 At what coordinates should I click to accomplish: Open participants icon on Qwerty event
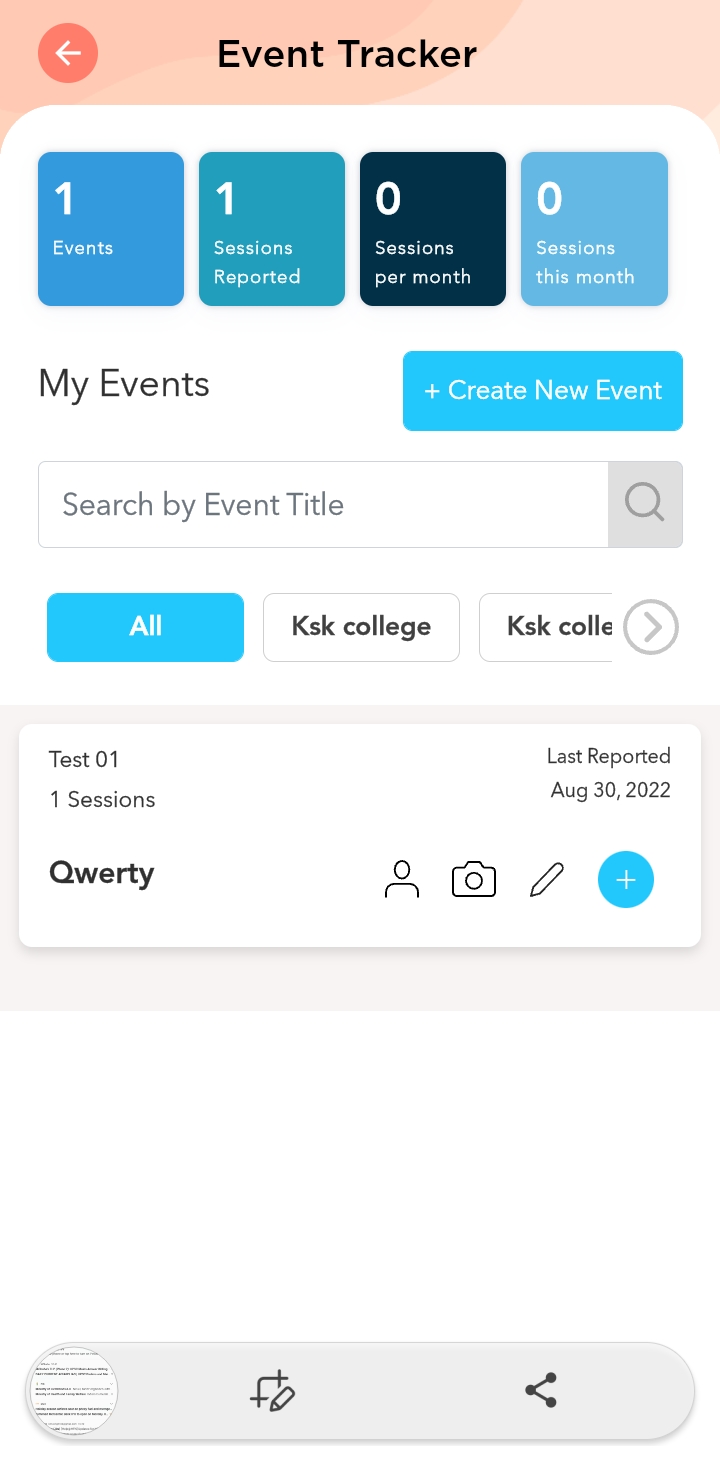(x=402, y=880)
